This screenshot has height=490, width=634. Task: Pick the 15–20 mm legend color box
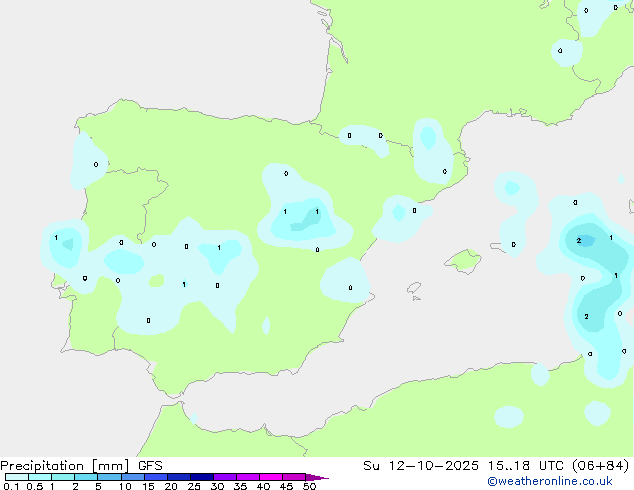156,477
